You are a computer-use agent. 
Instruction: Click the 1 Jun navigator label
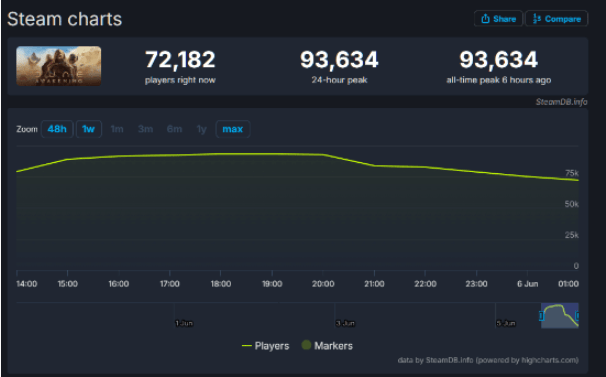click(184, 323)
